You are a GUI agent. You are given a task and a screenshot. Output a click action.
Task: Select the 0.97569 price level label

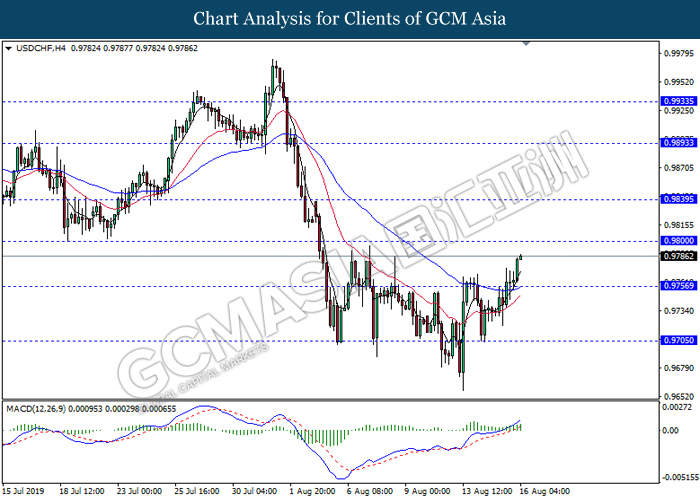[x=679, y=286]
